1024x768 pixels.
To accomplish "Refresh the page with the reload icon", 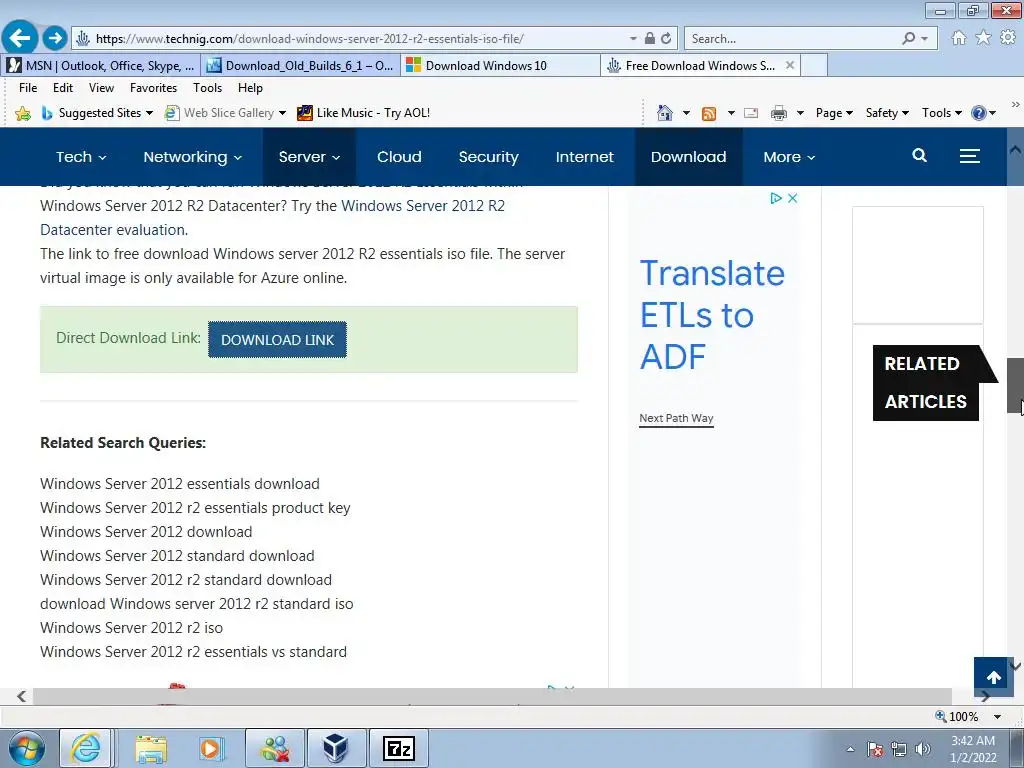I will [666, 39].
